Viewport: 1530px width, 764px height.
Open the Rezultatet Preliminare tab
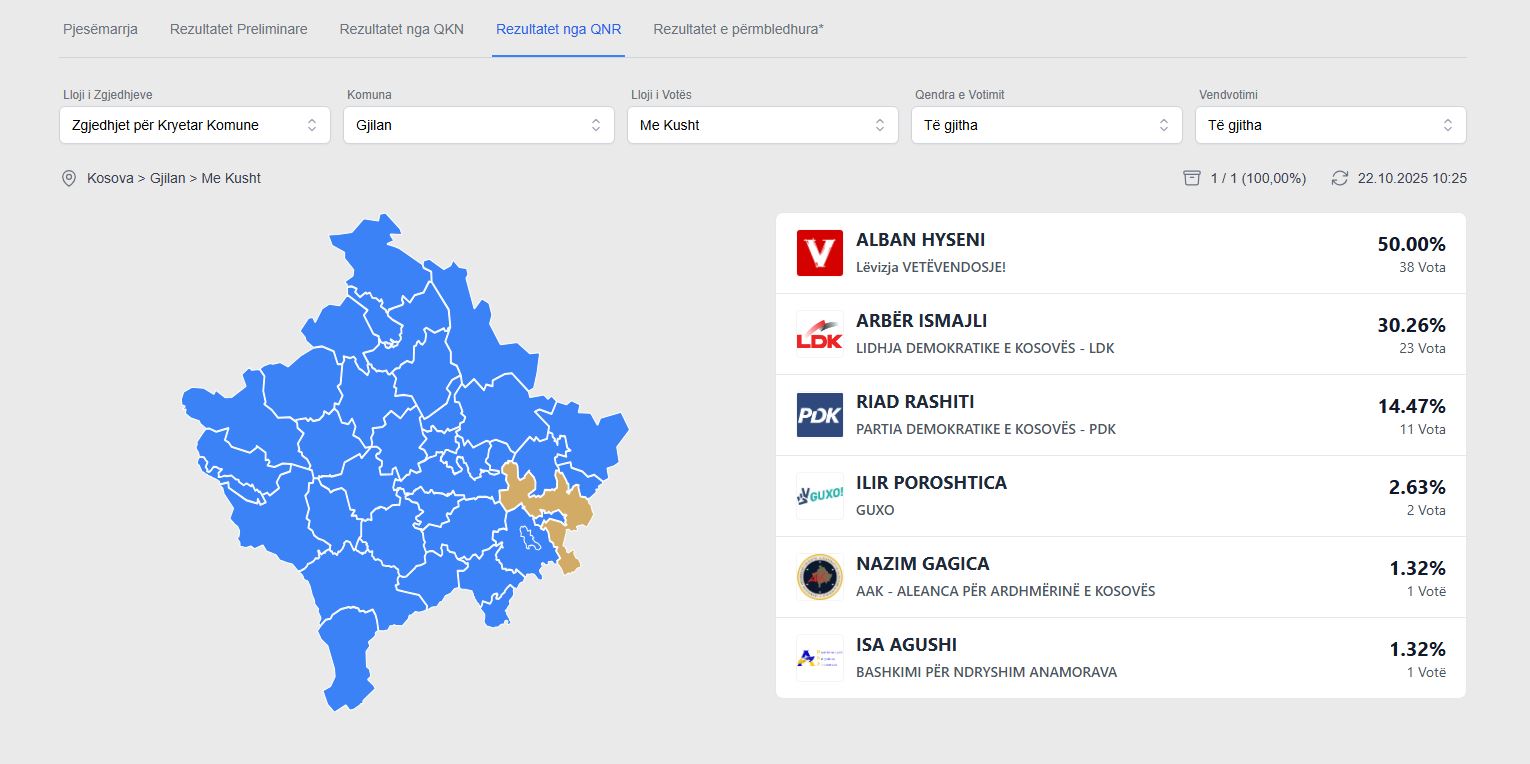pyautogui.click(x=239, y=29)
